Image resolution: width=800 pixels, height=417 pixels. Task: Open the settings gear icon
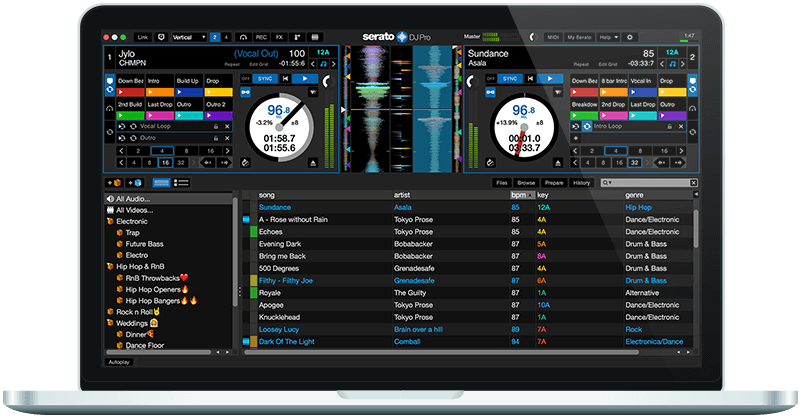(630, 37)
